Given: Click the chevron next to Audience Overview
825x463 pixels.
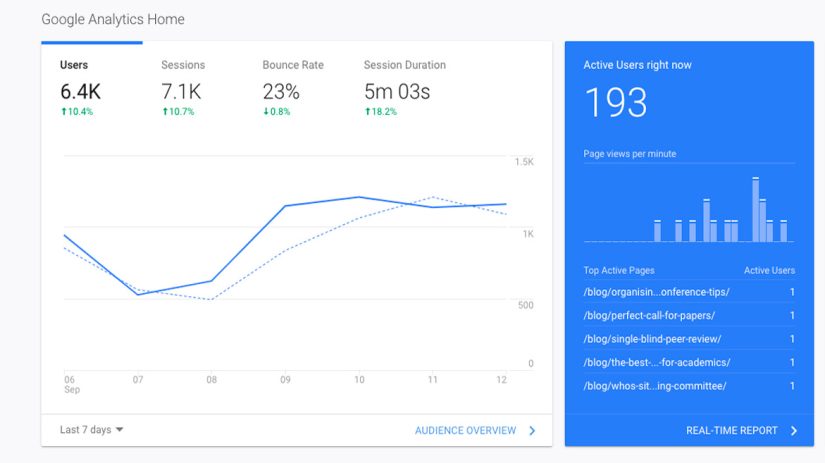Looking at the screenshot, I should pyautogui.click(x=532, y=431).
